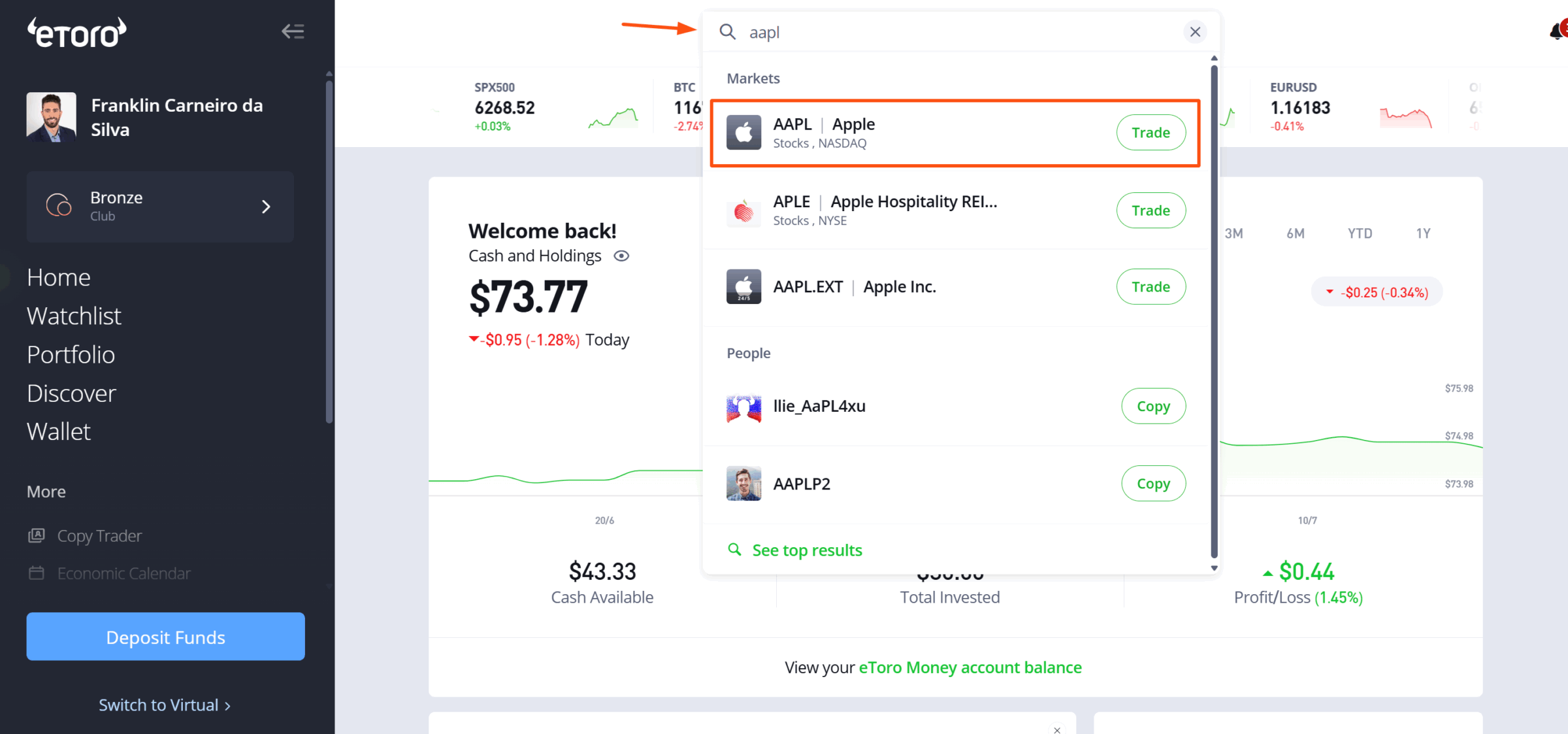Screen dimensions: 1568x734
Task: Open See top results link
Action: (x=807, y=550)
